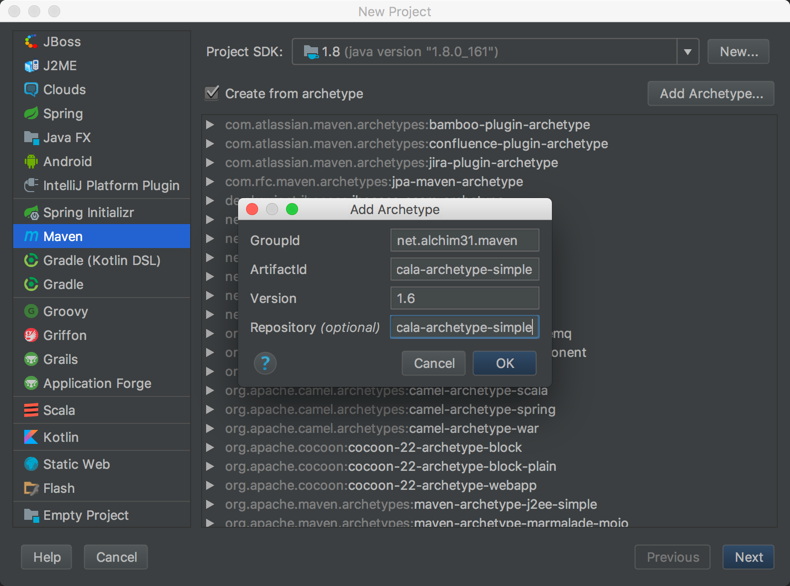This screenshot has width=790, height=586.
Task: Expand the jira-plugin-archetype row
Action: coord(210,162)
